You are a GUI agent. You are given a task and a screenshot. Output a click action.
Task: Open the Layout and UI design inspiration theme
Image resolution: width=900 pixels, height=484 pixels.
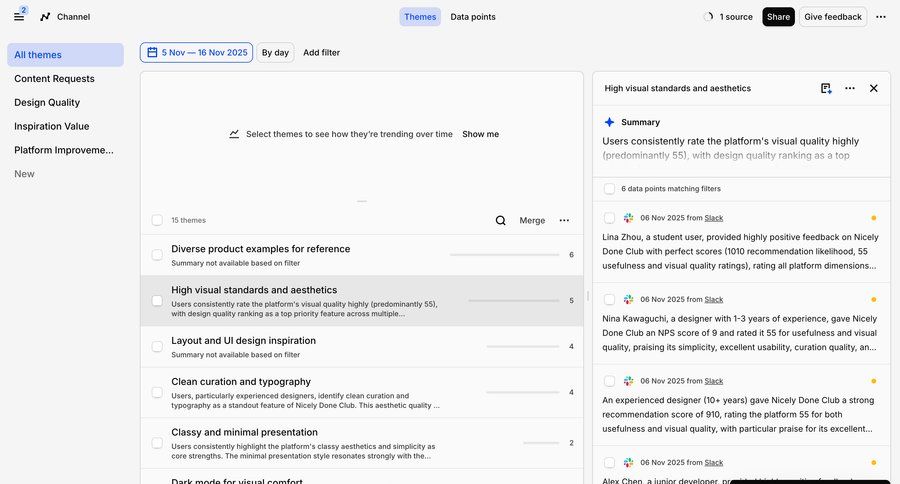tap(362, 347)
